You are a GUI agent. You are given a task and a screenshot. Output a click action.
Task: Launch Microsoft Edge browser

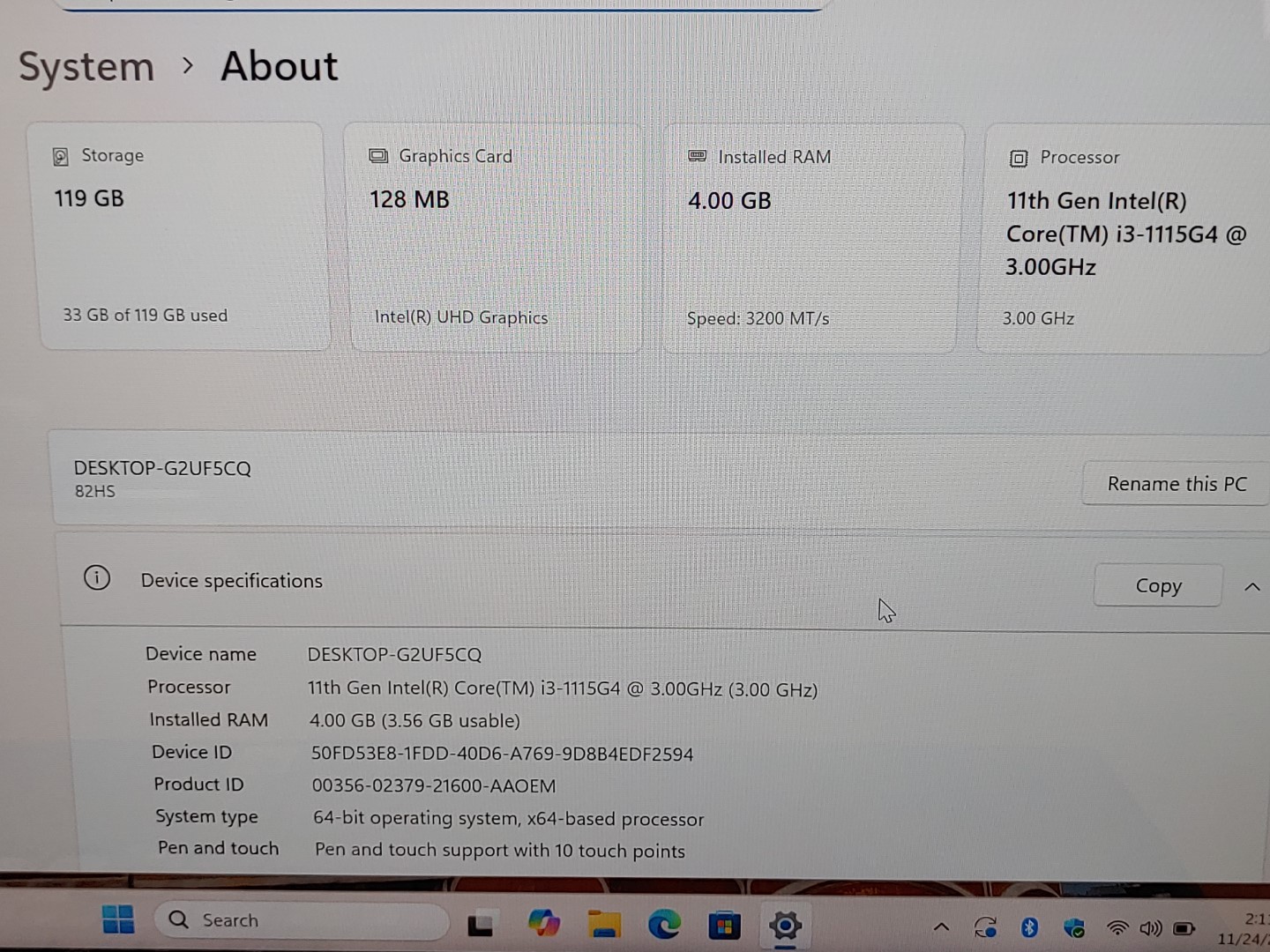664,924
